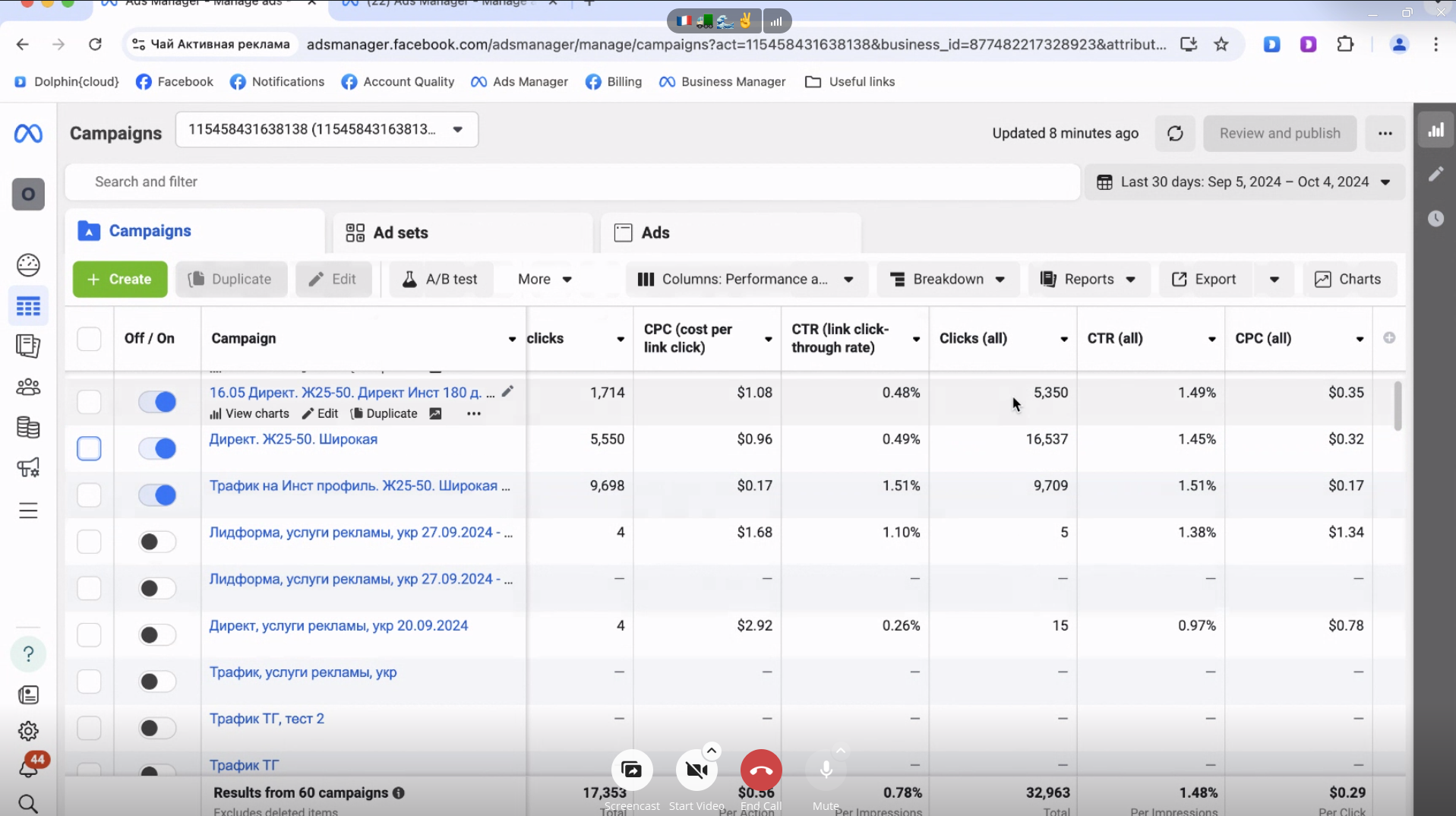Open browser extensions puzzle icon

[1345, 44]
